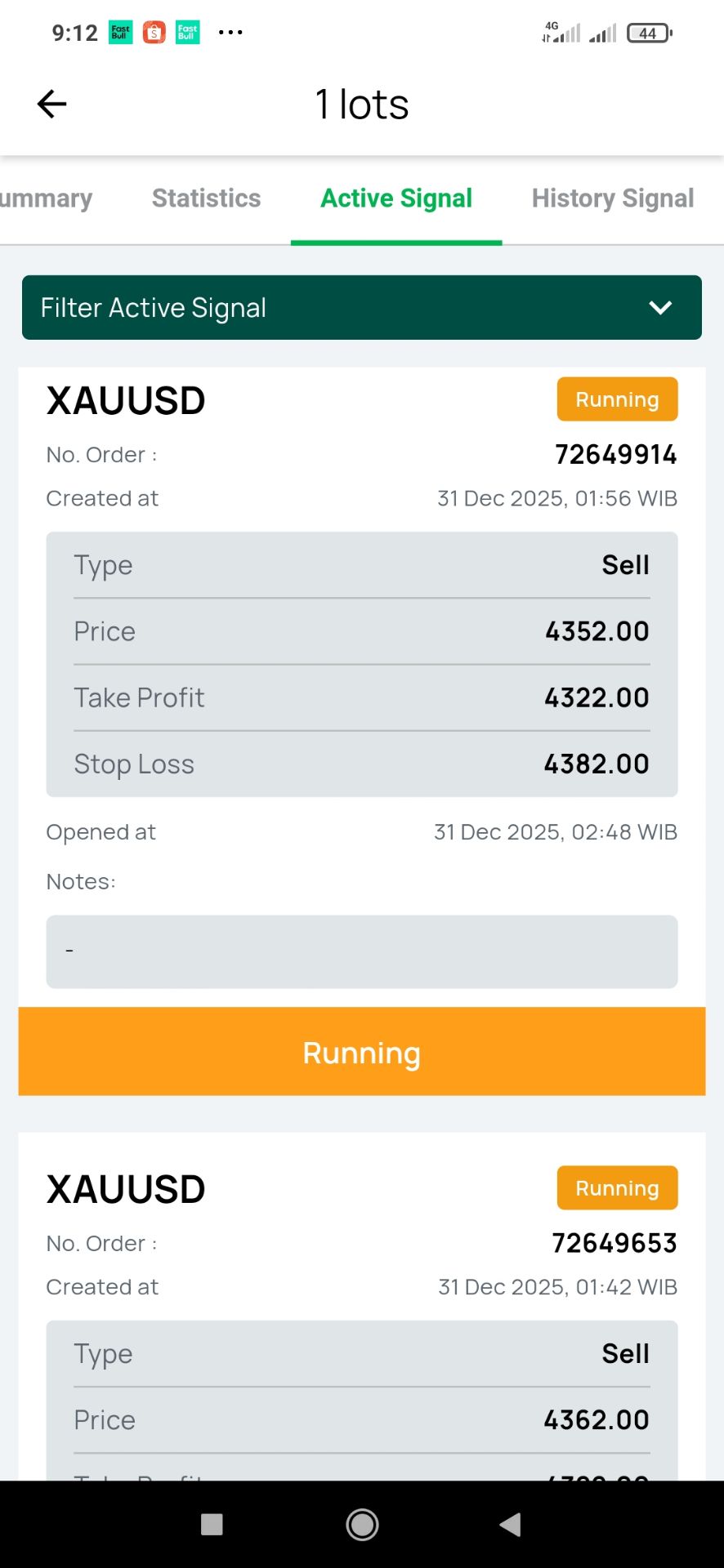Tap the back arrow icon
724x1568 pixels.
[51, 104]
